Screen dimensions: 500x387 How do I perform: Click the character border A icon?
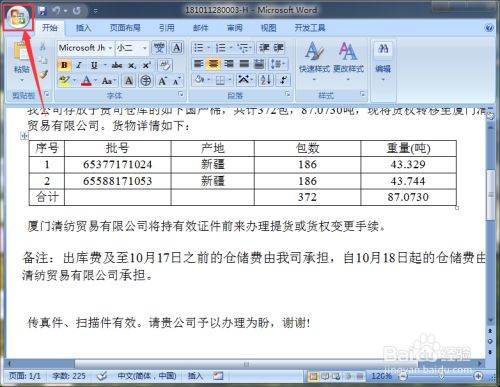click(177, 48)
